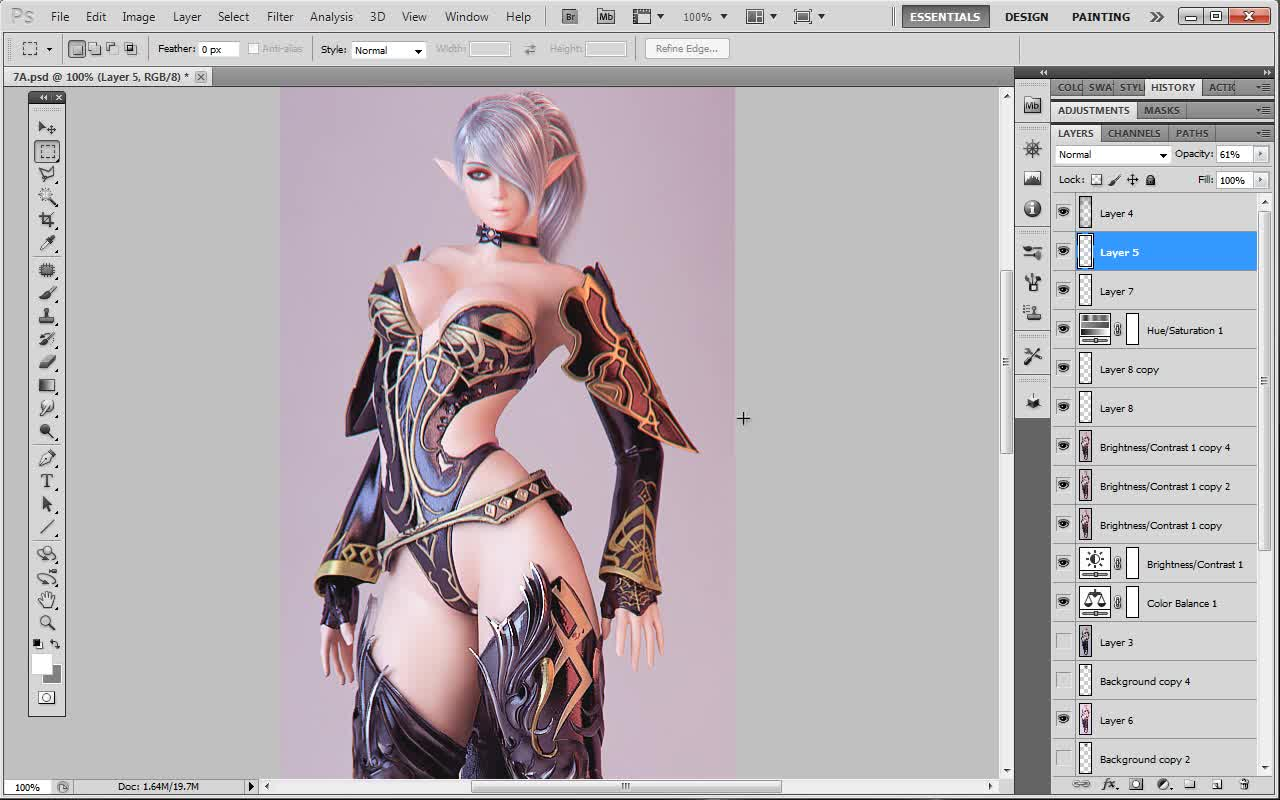Select the Gradient tool

point(47,385)
